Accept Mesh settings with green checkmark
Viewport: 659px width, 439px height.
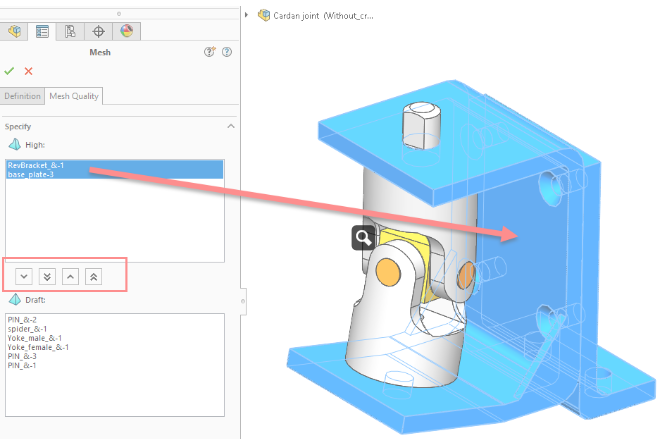click(x=10, y=71)
